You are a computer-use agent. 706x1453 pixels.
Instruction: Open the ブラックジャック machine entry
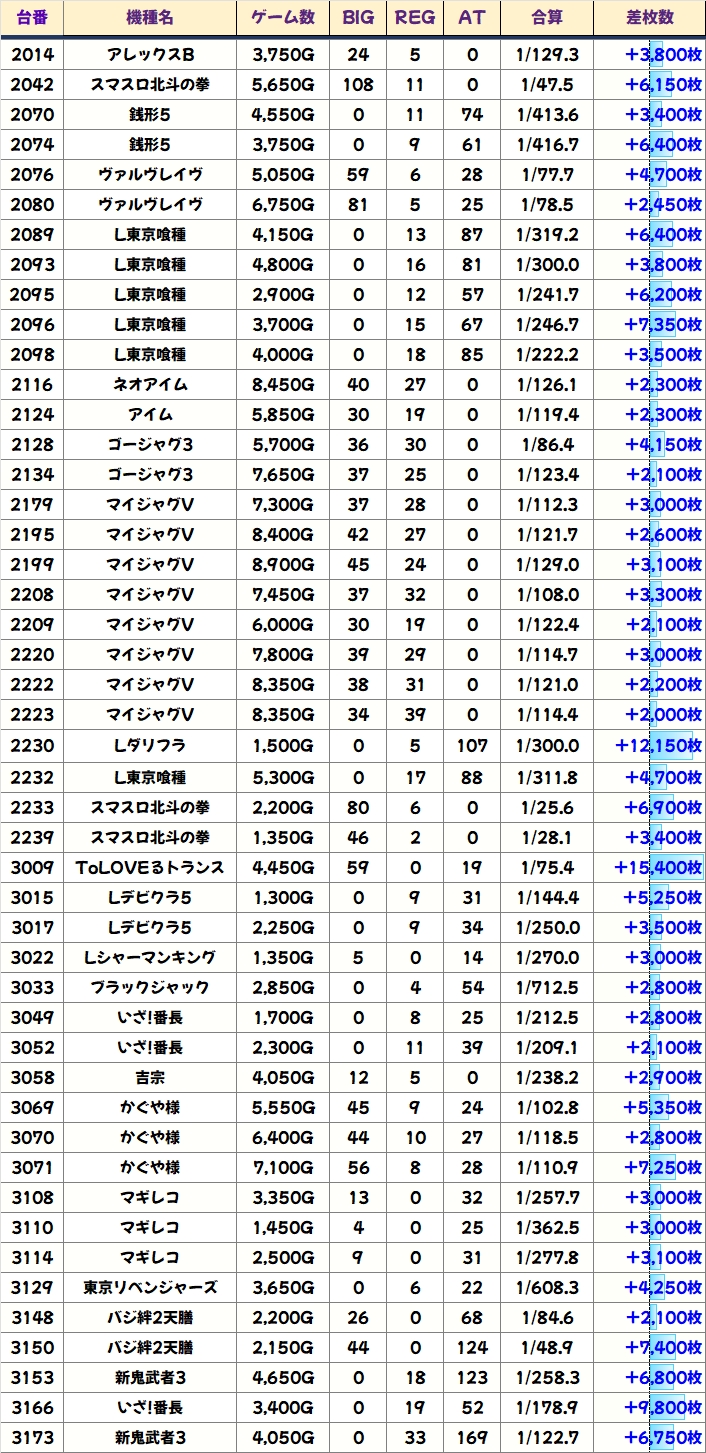point(150,988)
